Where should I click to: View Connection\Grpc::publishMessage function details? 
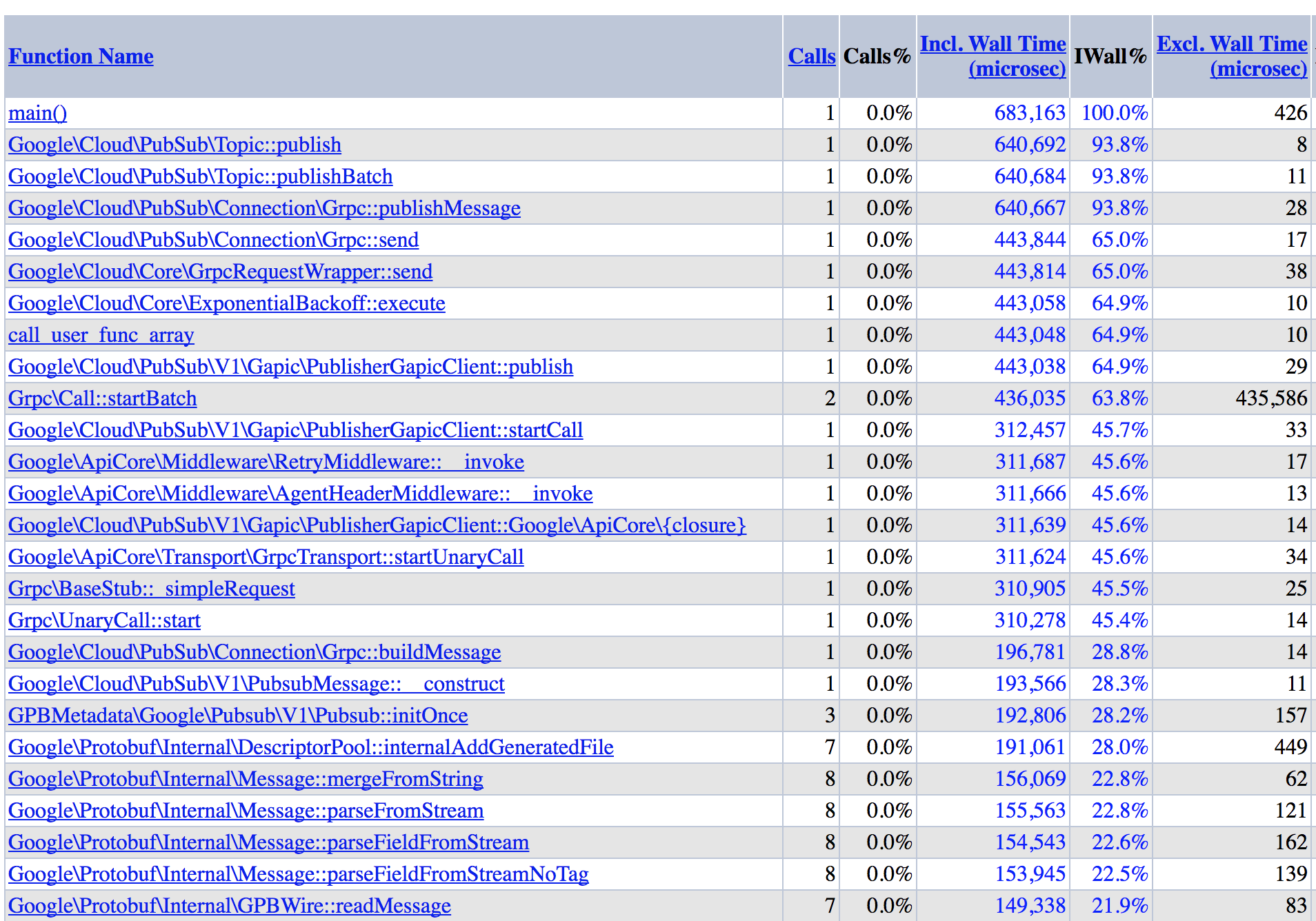264,208
